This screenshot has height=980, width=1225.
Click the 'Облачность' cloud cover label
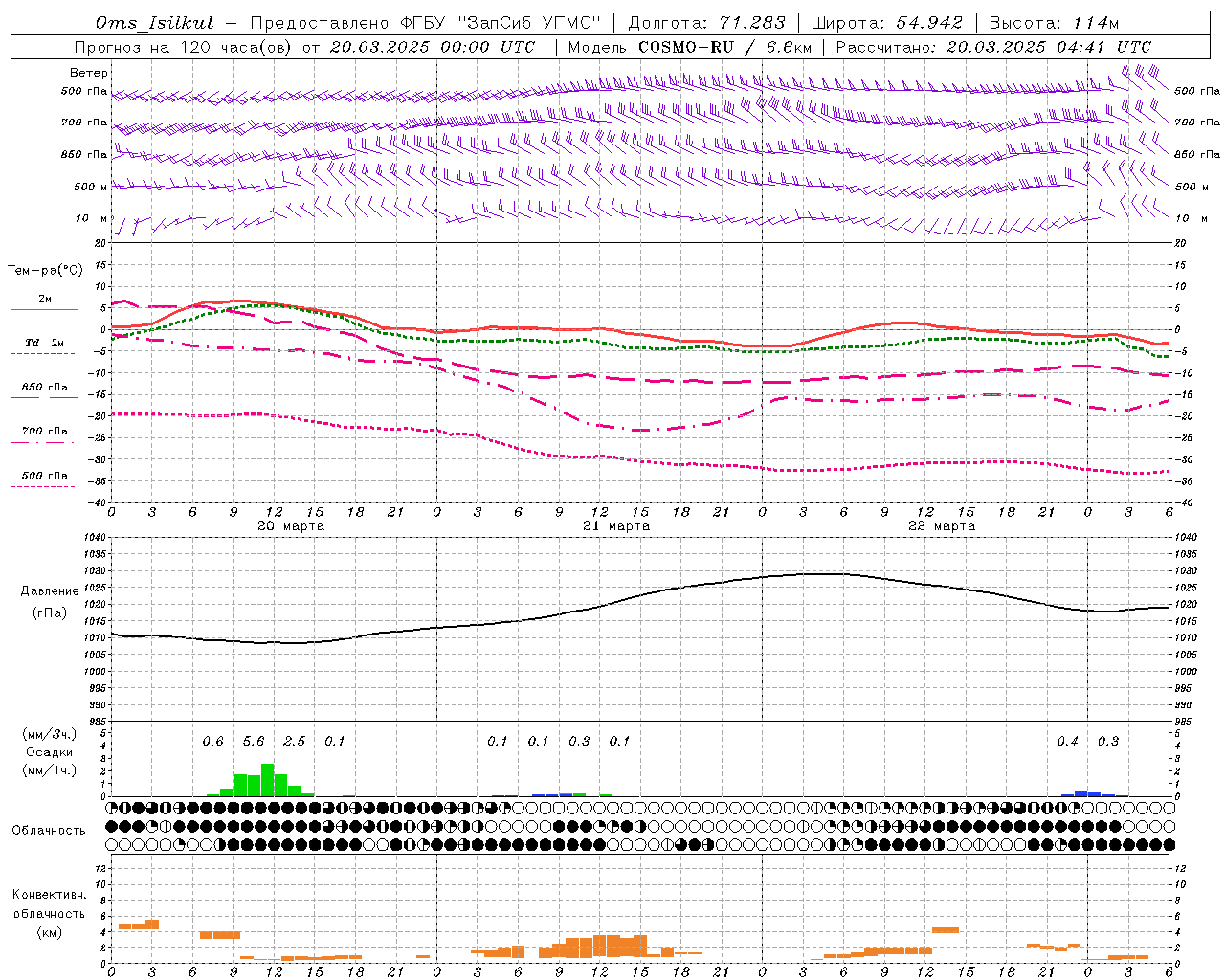coord(49,831)
